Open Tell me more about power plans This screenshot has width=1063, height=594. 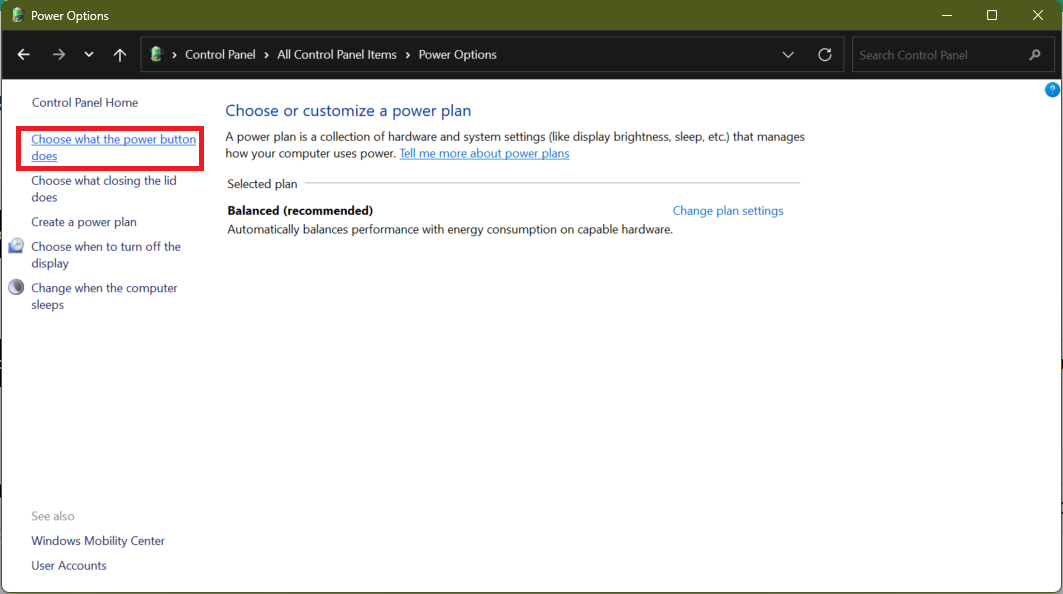click(x=484, y=153)
